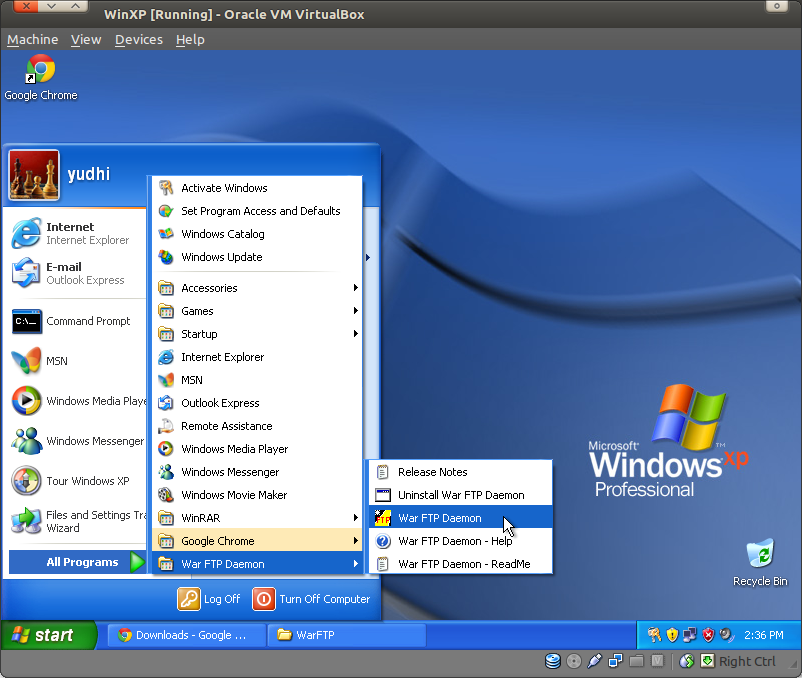The image size is (802, 678).
Task: Open the Recycle Bin desktop icon
Action: 760,562
